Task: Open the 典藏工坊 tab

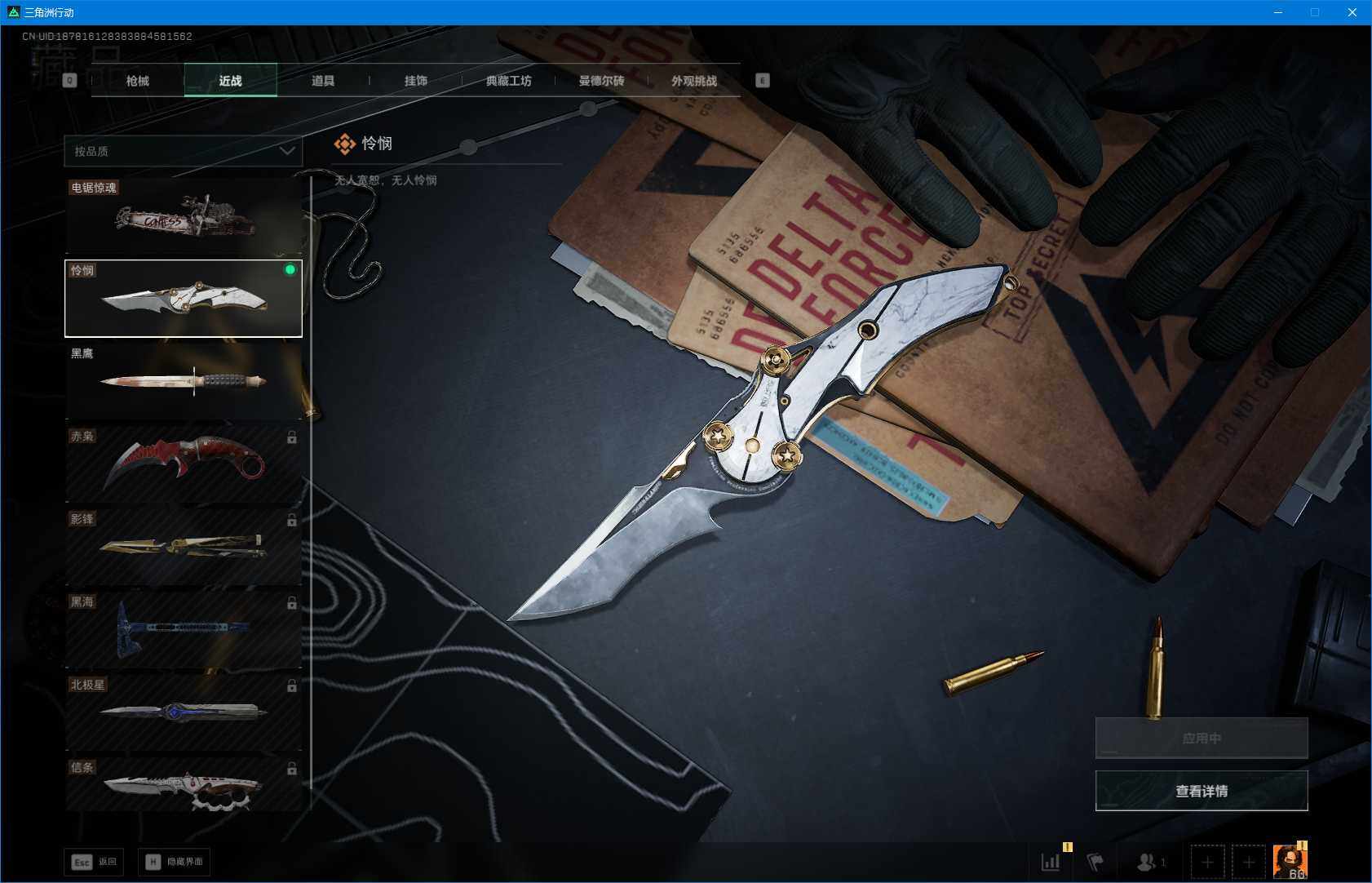Action: coord(508,81)
